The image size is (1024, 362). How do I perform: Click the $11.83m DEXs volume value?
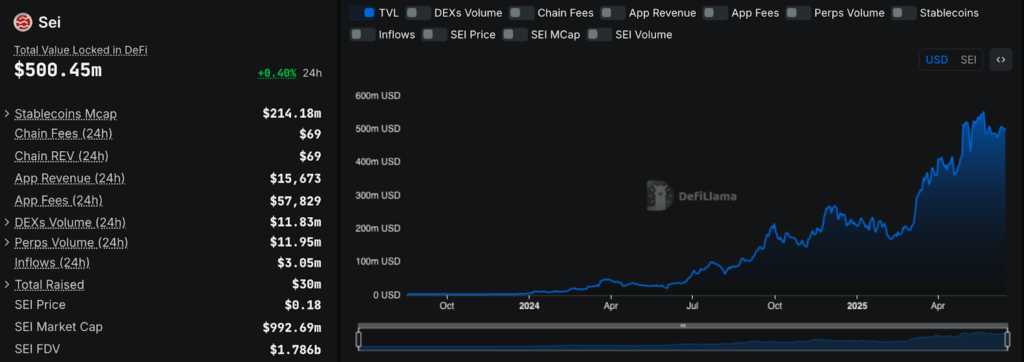(295, 222)
